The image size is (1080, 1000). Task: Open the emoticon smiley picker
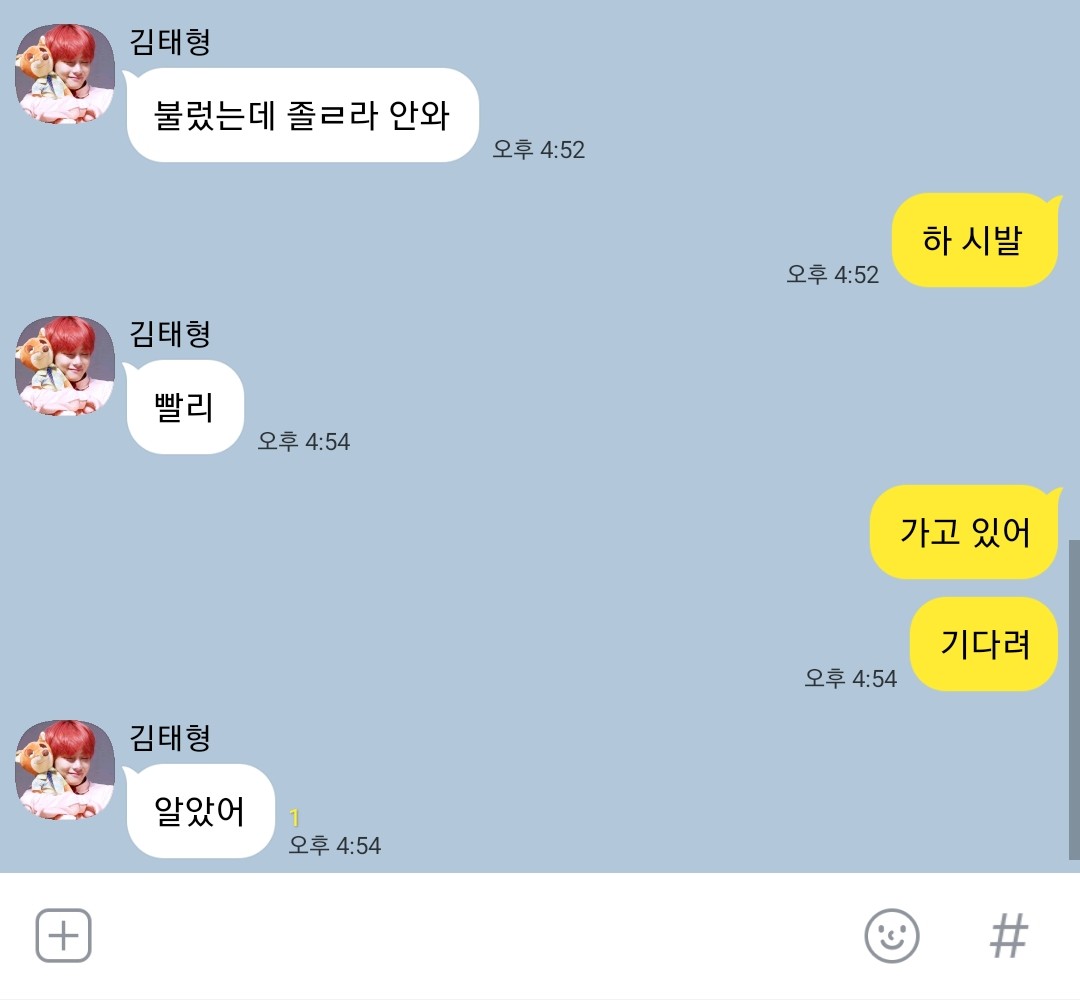pos(891,935)
